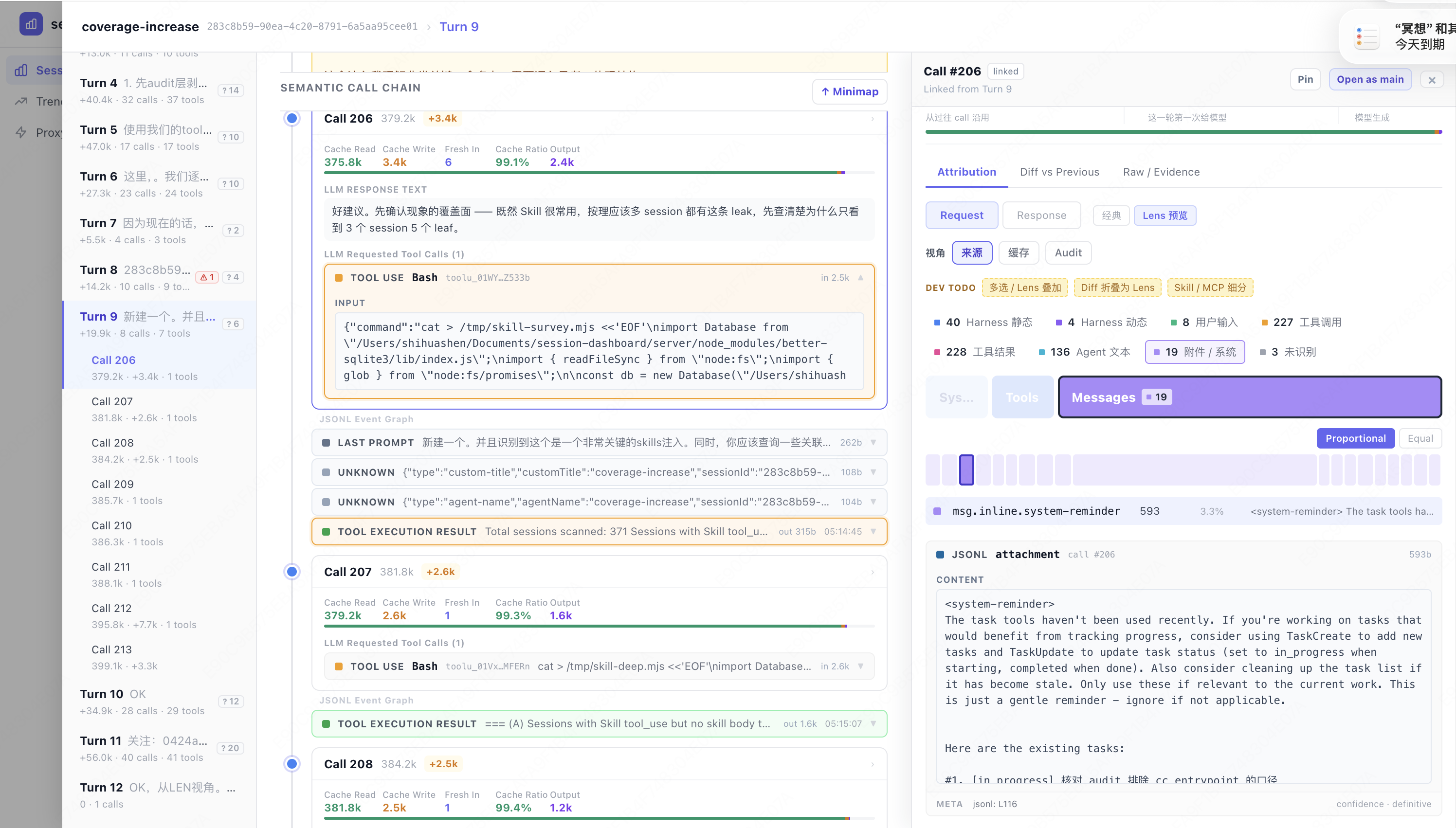
Task: Switch to the 经典 view mode
Action: coord(1111,216)
